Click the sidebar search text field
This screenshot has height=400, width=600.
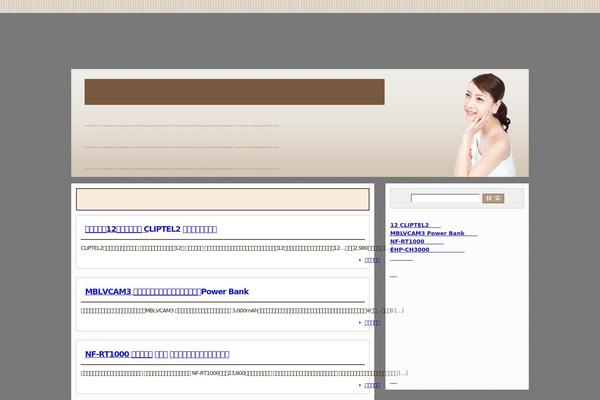coord(445,198)
